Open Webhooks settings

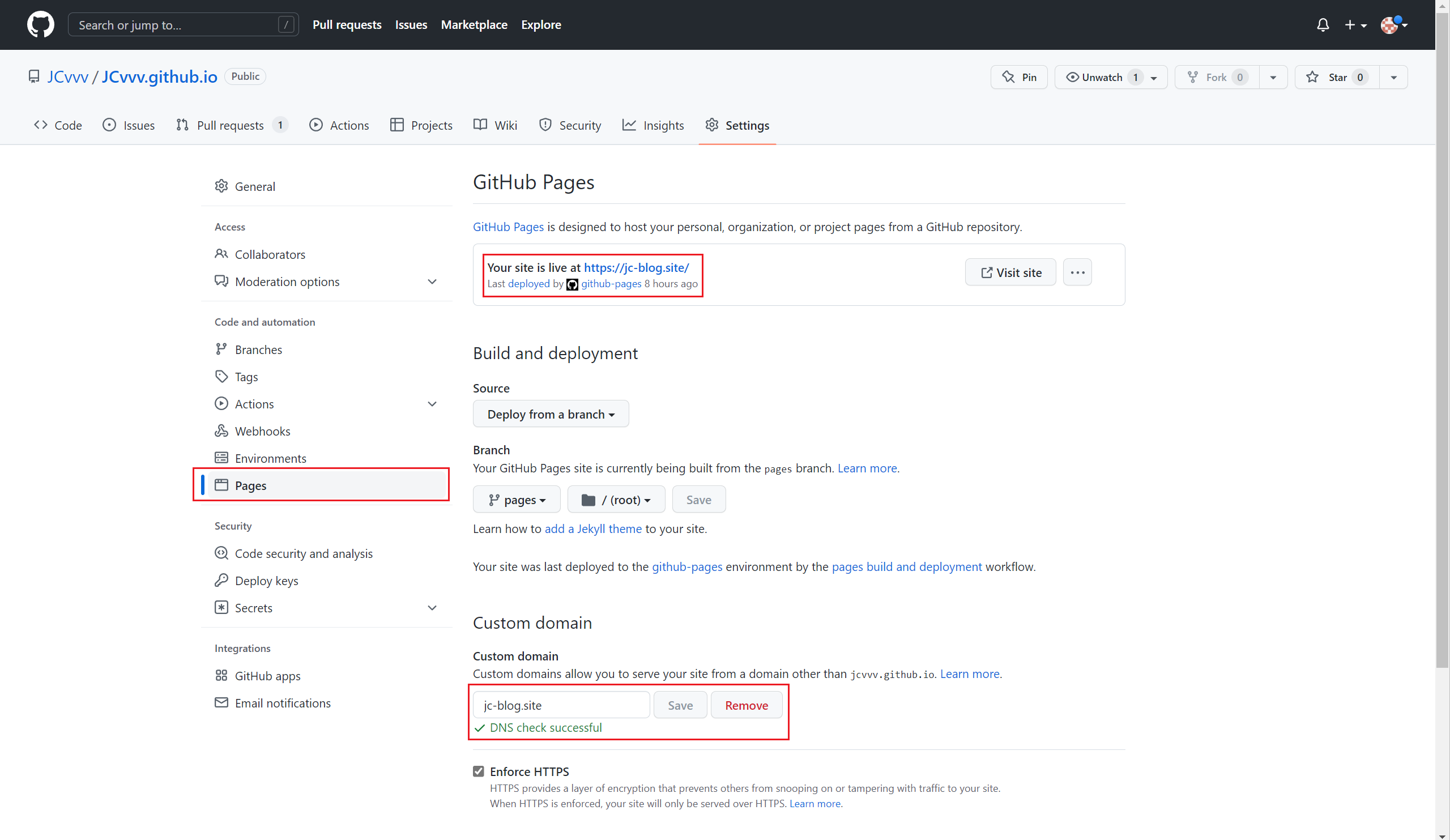point(326,431)
